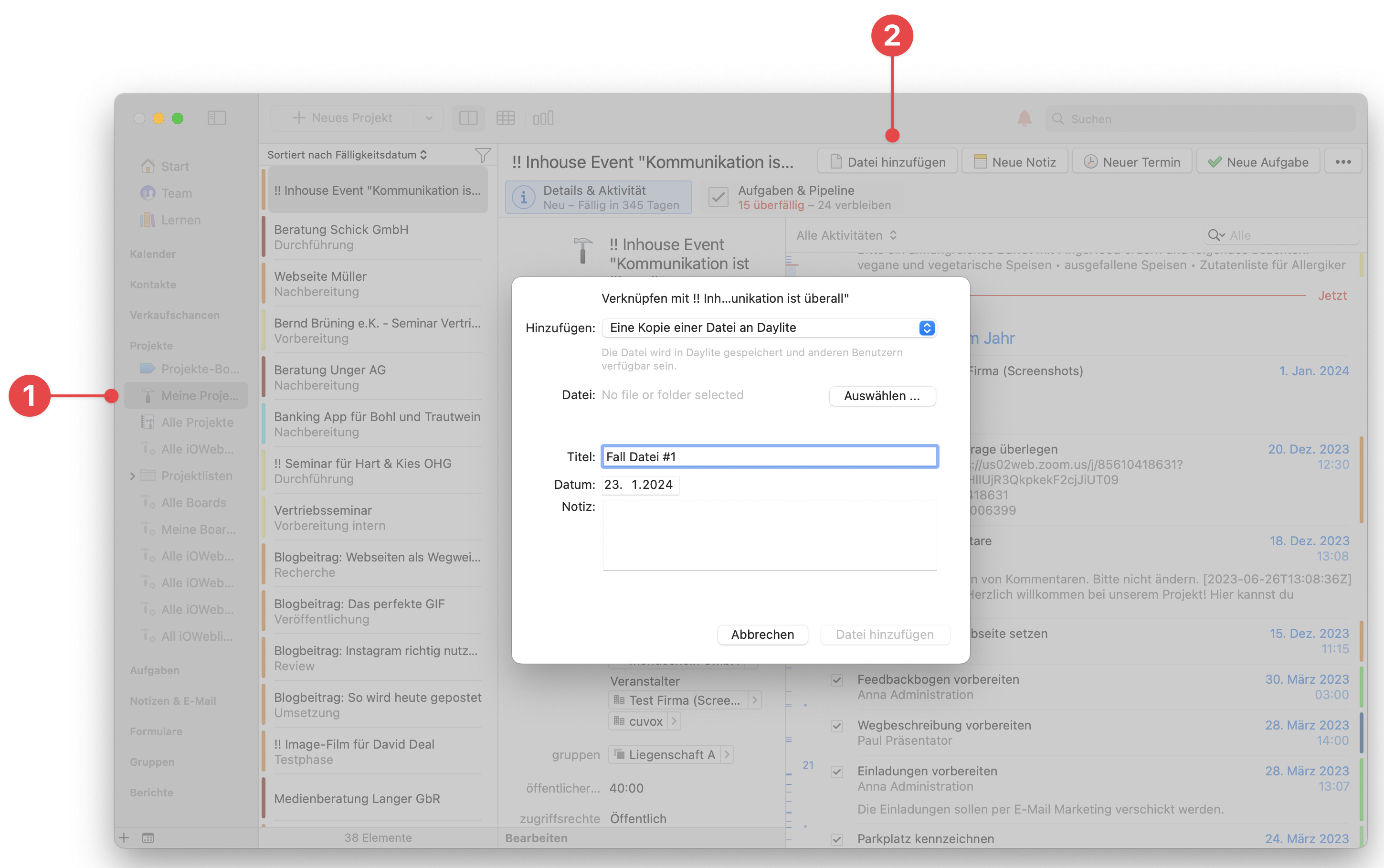Image resolution: width=1384 pixels, height=868 pixels.
Task: Open the Alle Aktivitäten filter dropdown
Action: [x=846, y=235]
